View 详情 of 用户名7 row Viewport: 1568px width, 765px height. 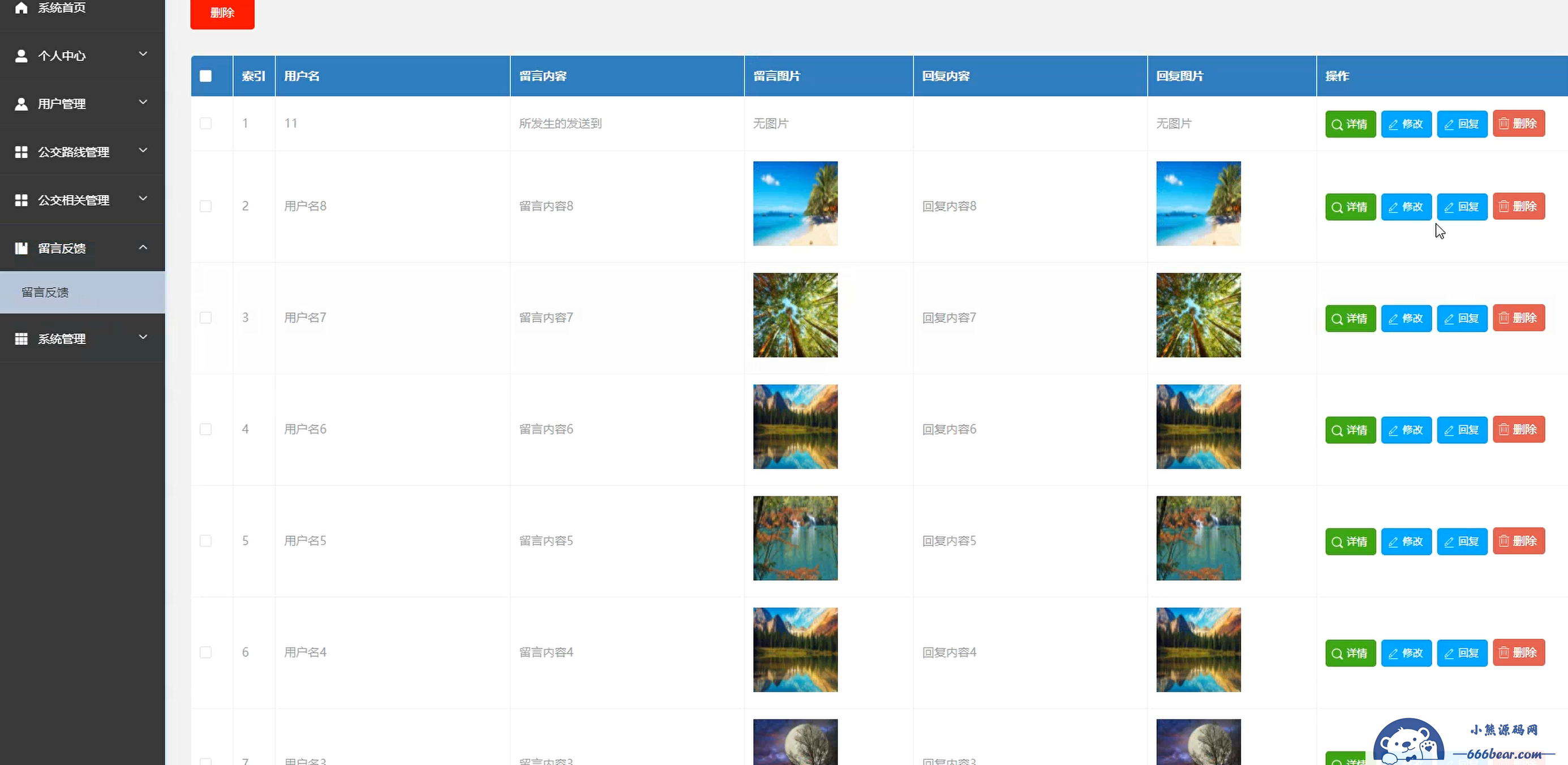point(1350,319)
